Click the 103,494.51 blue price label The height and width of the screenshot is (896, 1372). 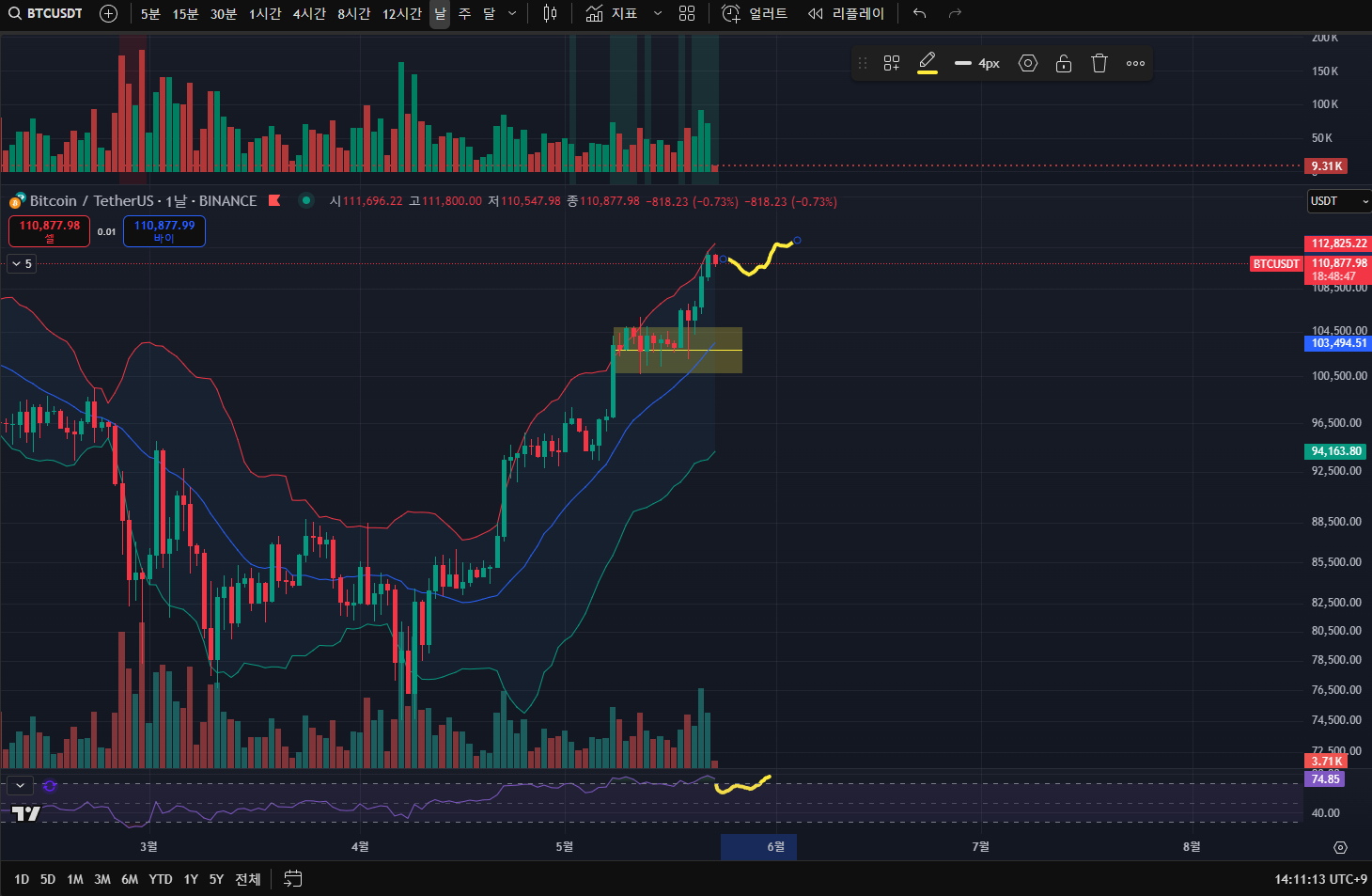click(x=1338, y=343)
